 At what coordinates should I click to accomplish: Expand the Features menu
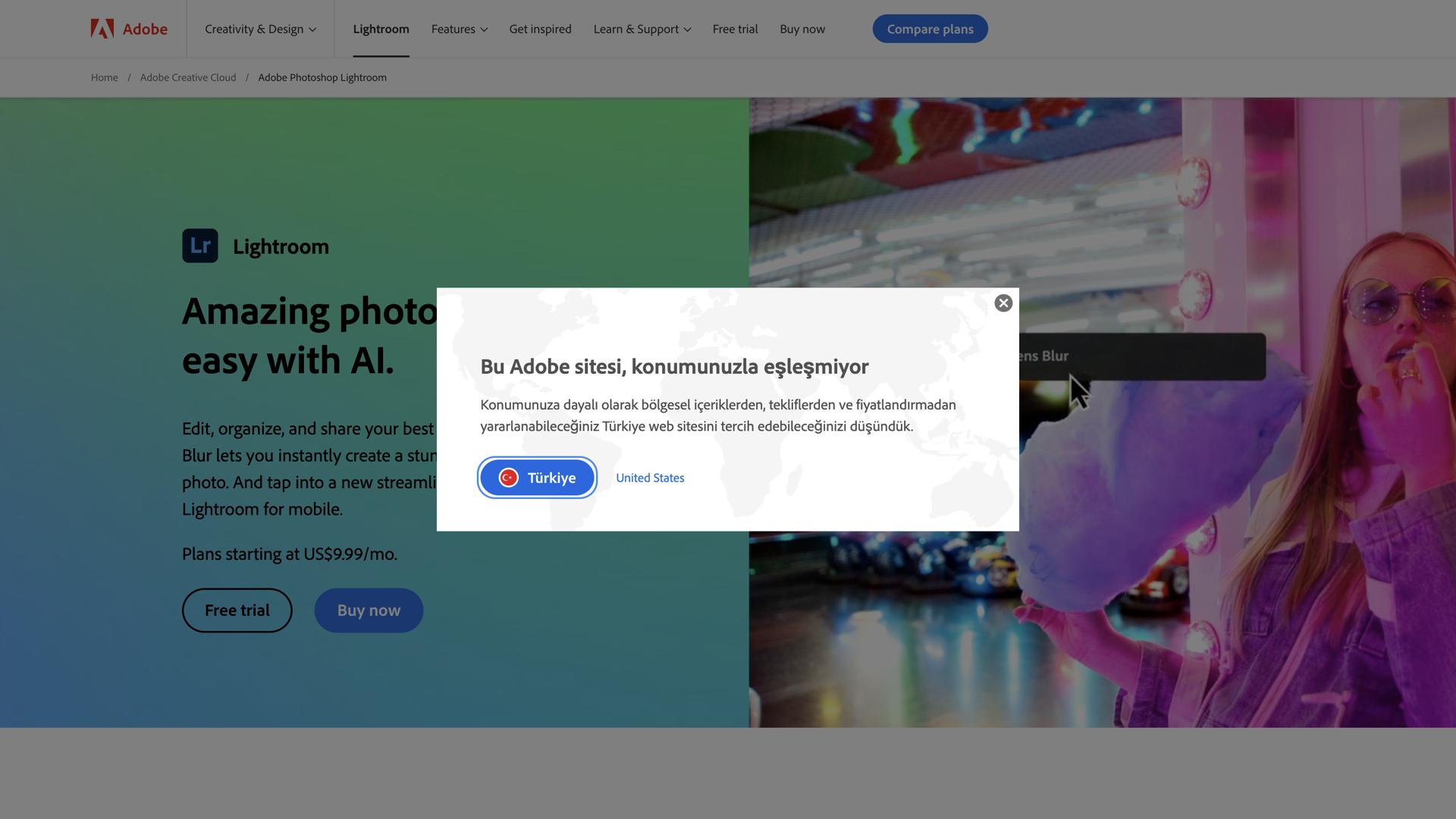pyautogui.click(x=459, y=29)
